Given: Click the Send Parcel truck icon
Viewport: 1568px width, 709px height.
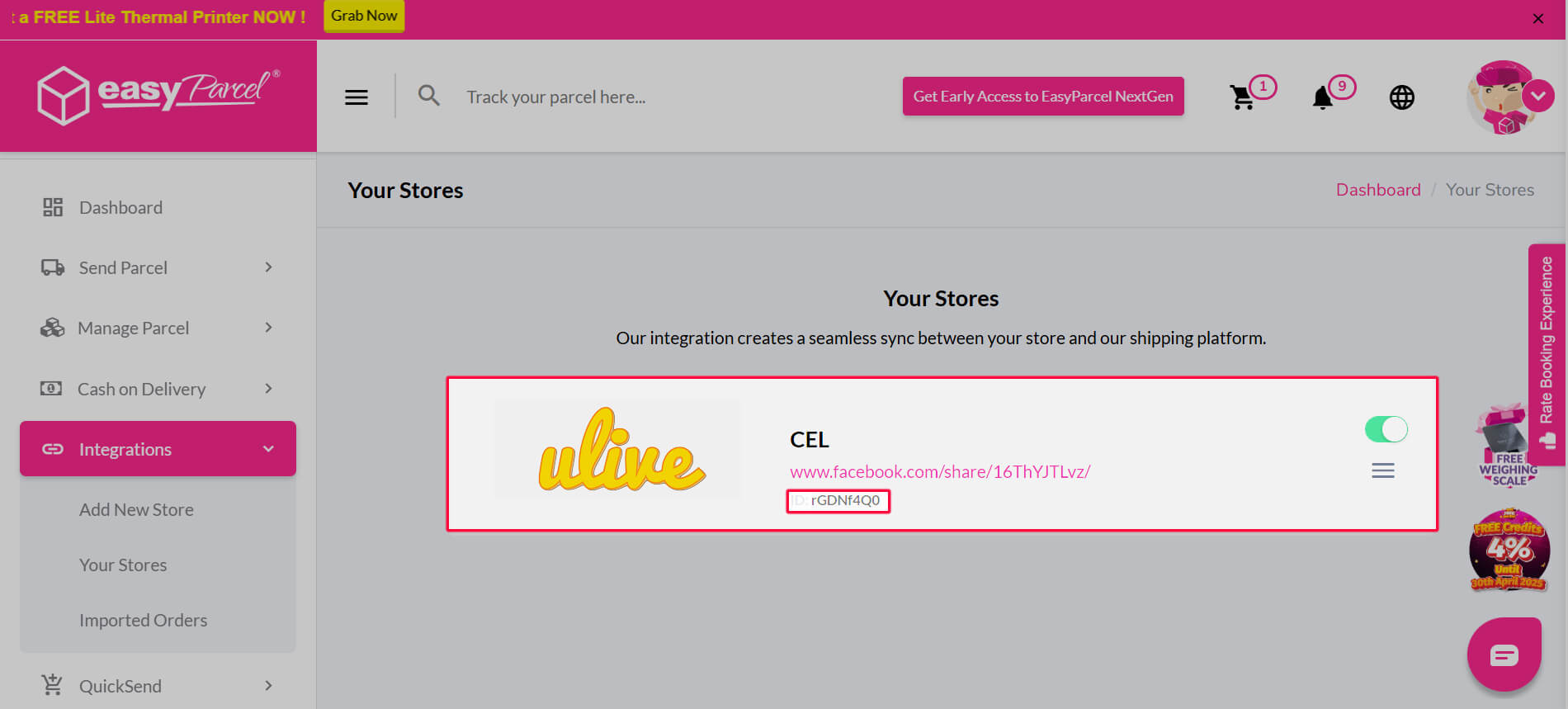Looking at the screenshot, I should pos(53,267).
